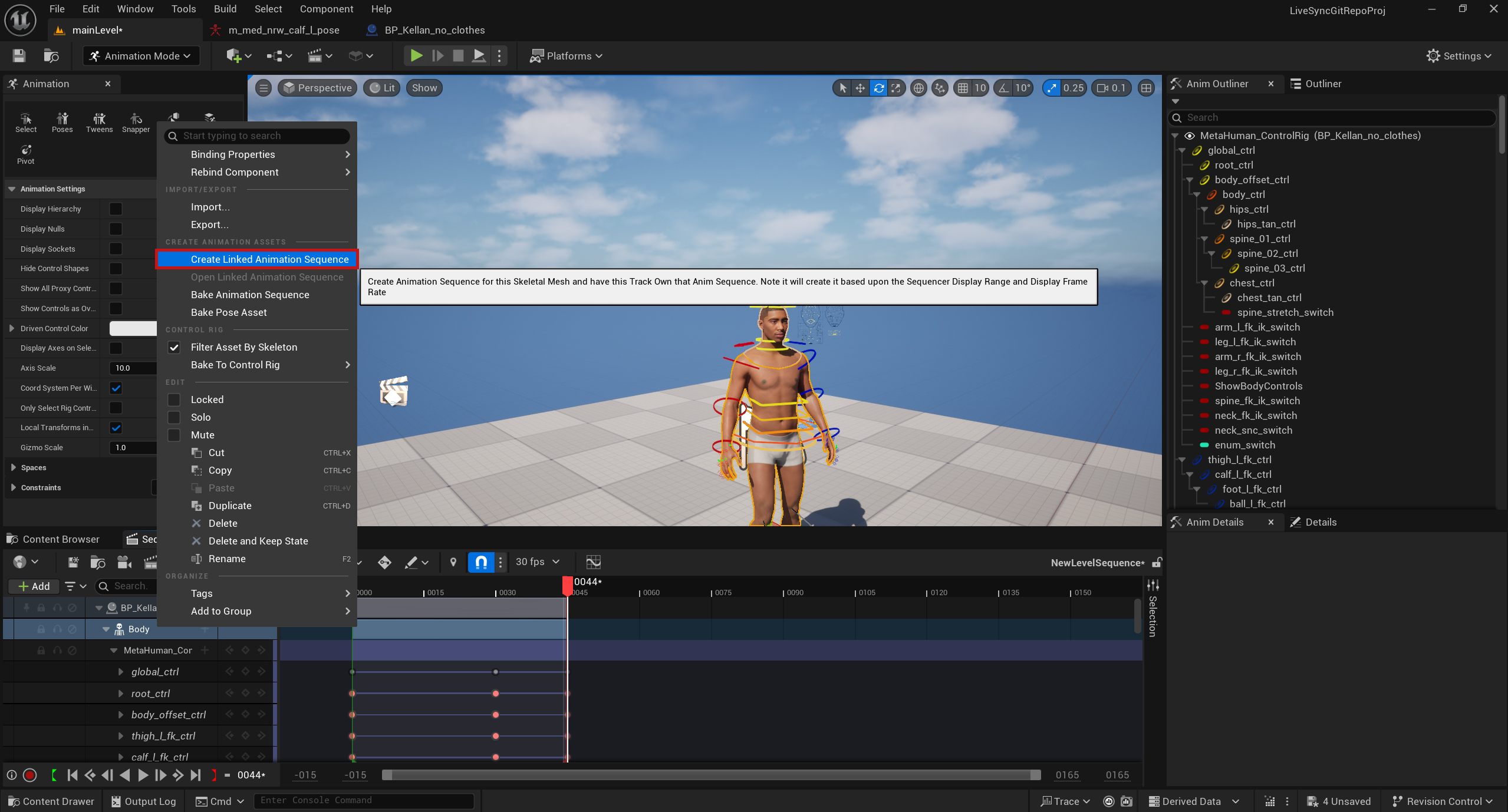The height and width of the screenshot is (812, 1508).
Task: Click the red playhead marker at 0044
Action: coord(567,586)
